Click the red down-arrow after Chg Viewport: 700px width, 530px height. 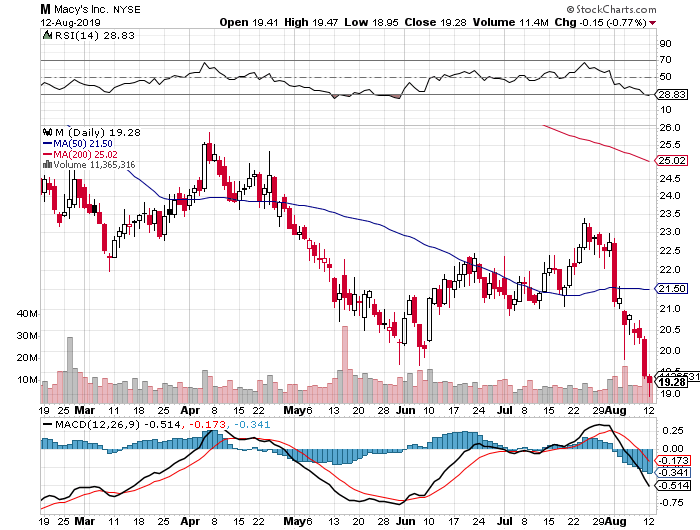[x=653, y=23]
